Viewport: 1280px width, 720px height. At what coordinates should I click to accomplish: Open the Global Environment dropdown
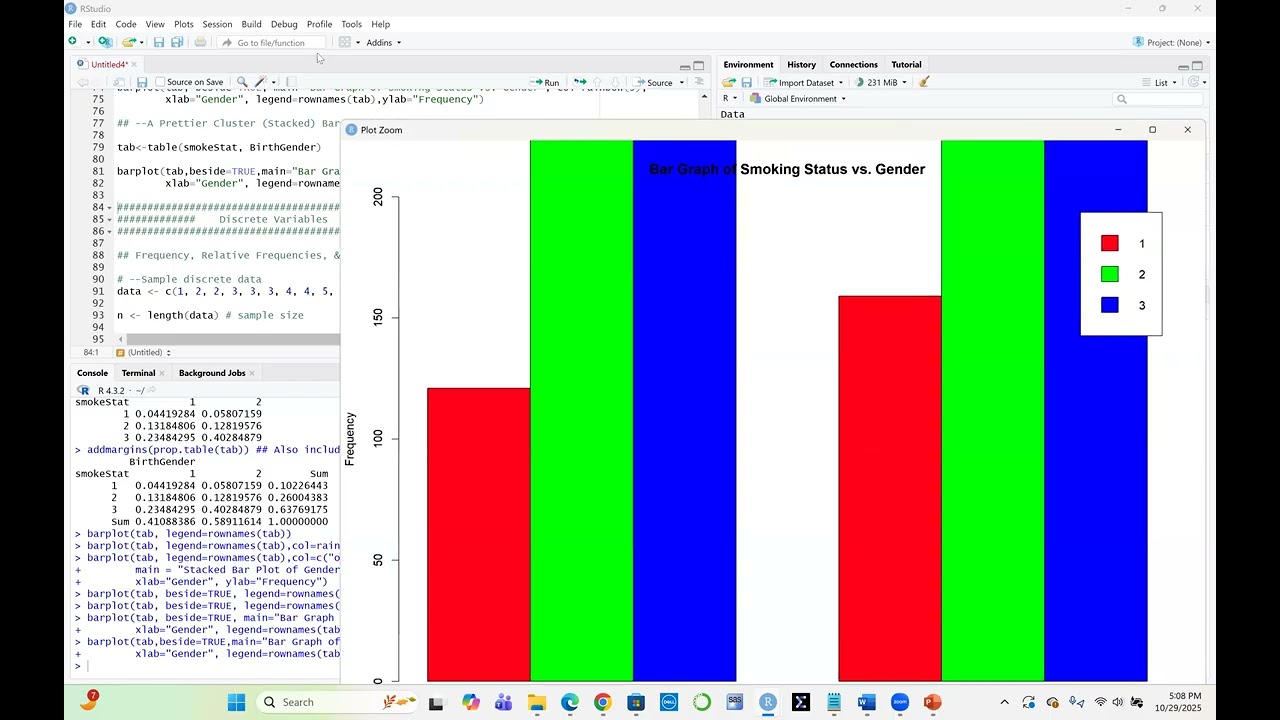tap(798, 98)
